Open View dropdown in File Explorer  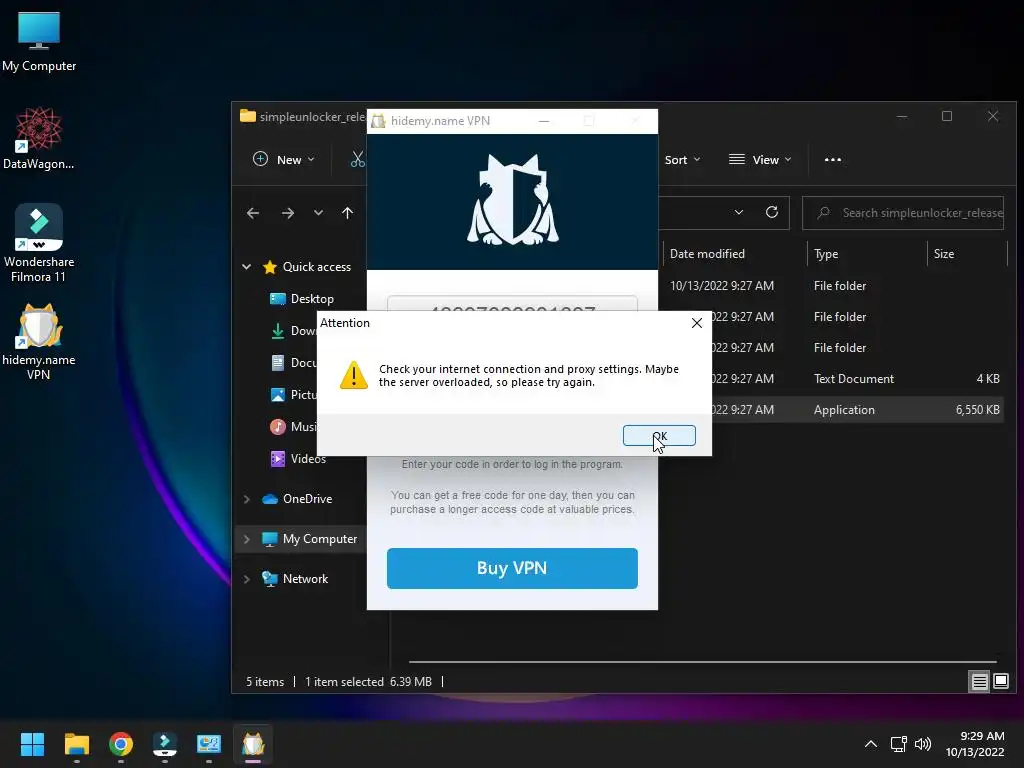coord(760,159)
